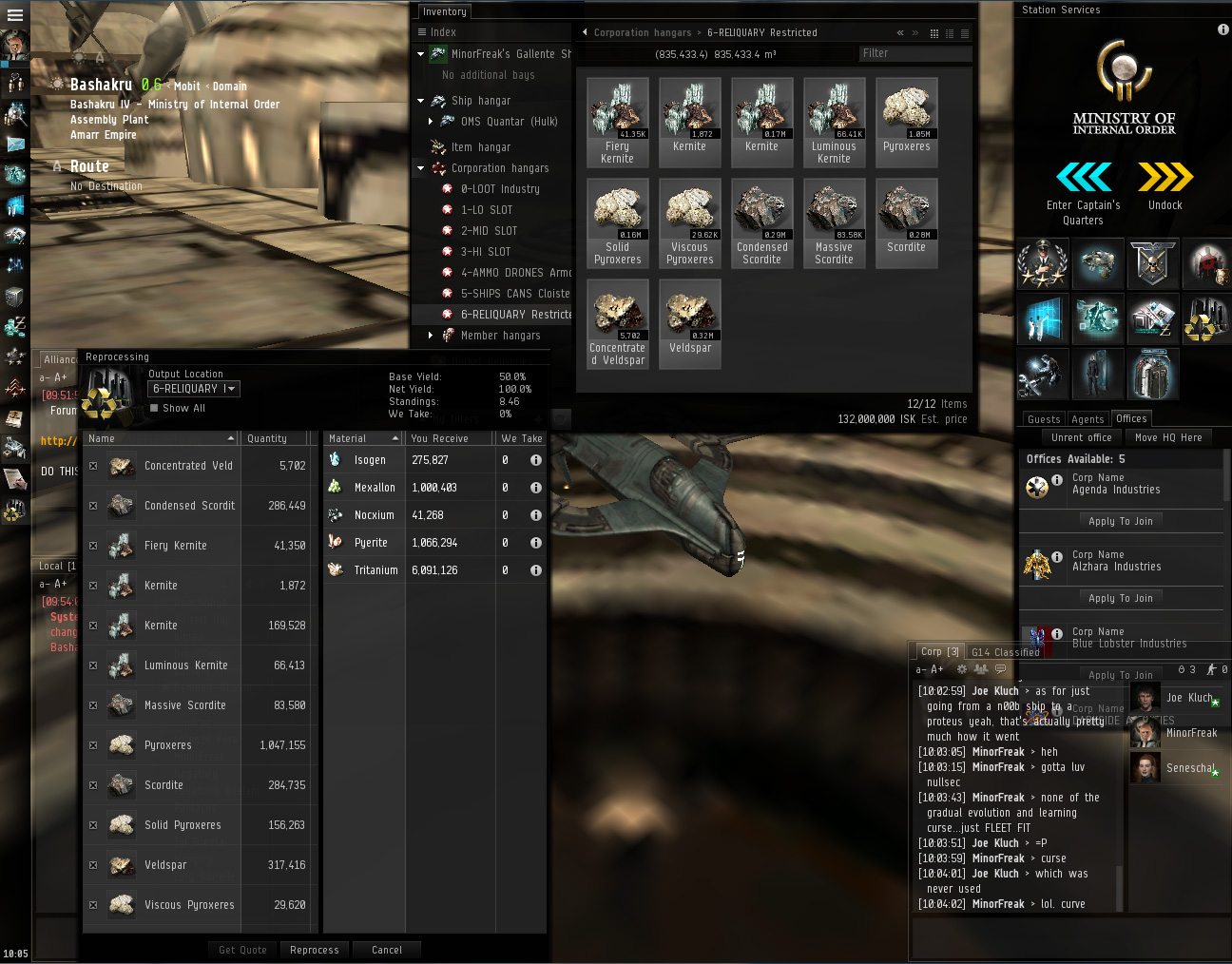Open the officer-with-stars station service
This screenshot has width=1232, height=964.
1042,264
